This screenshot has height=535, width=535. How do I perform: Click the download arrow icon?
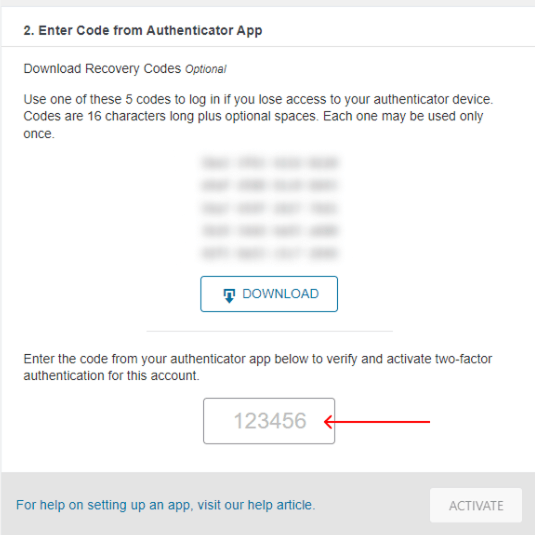tap(229, 295)
